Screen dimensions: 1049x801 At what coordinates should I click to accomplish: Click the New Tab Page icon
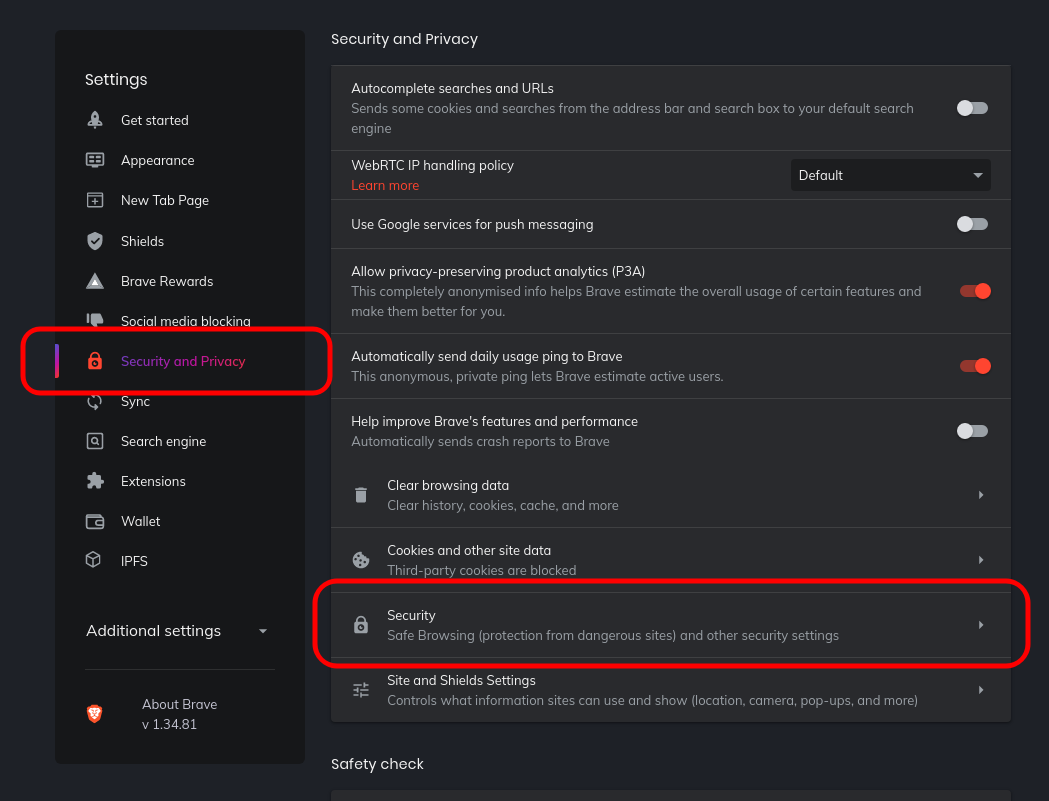tap(95, 200)
